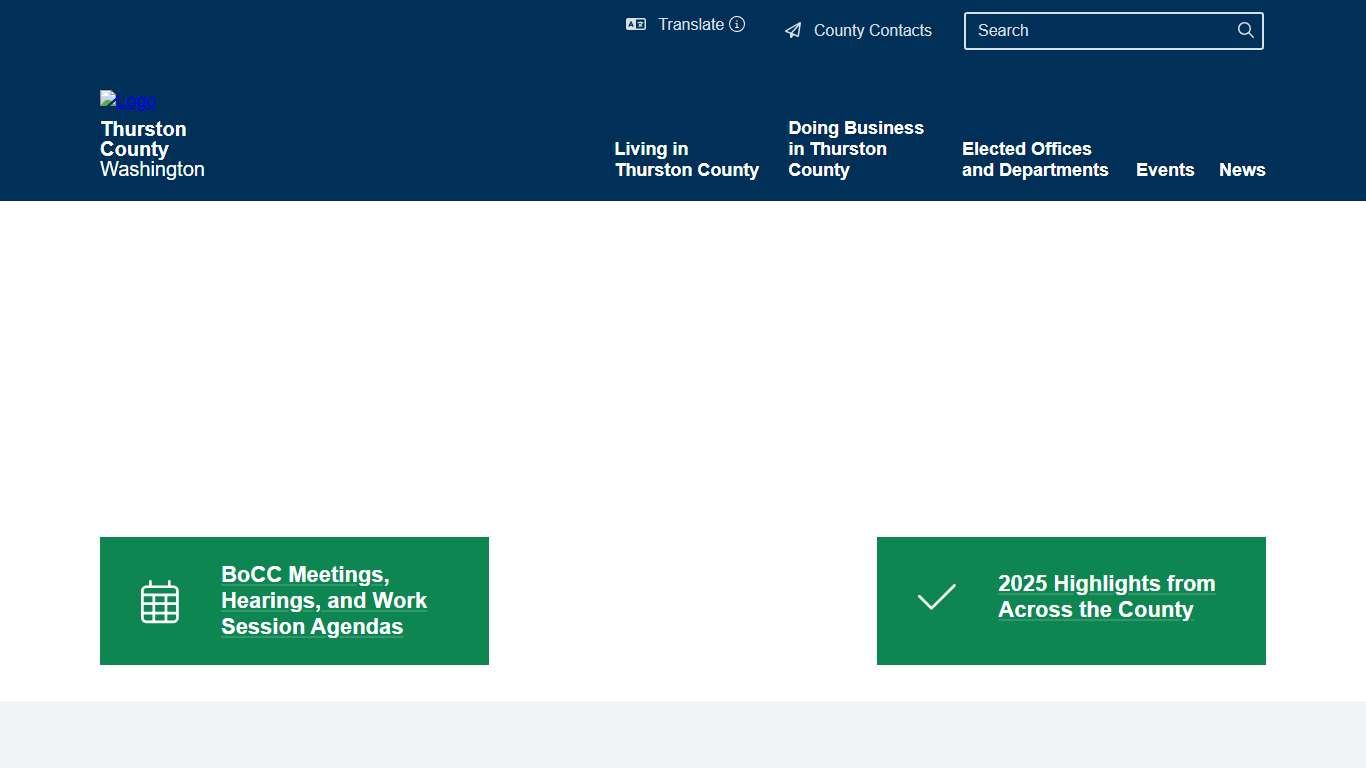Click the County Contacts link
Screen dimensions: 1366x768
[872, 30]
